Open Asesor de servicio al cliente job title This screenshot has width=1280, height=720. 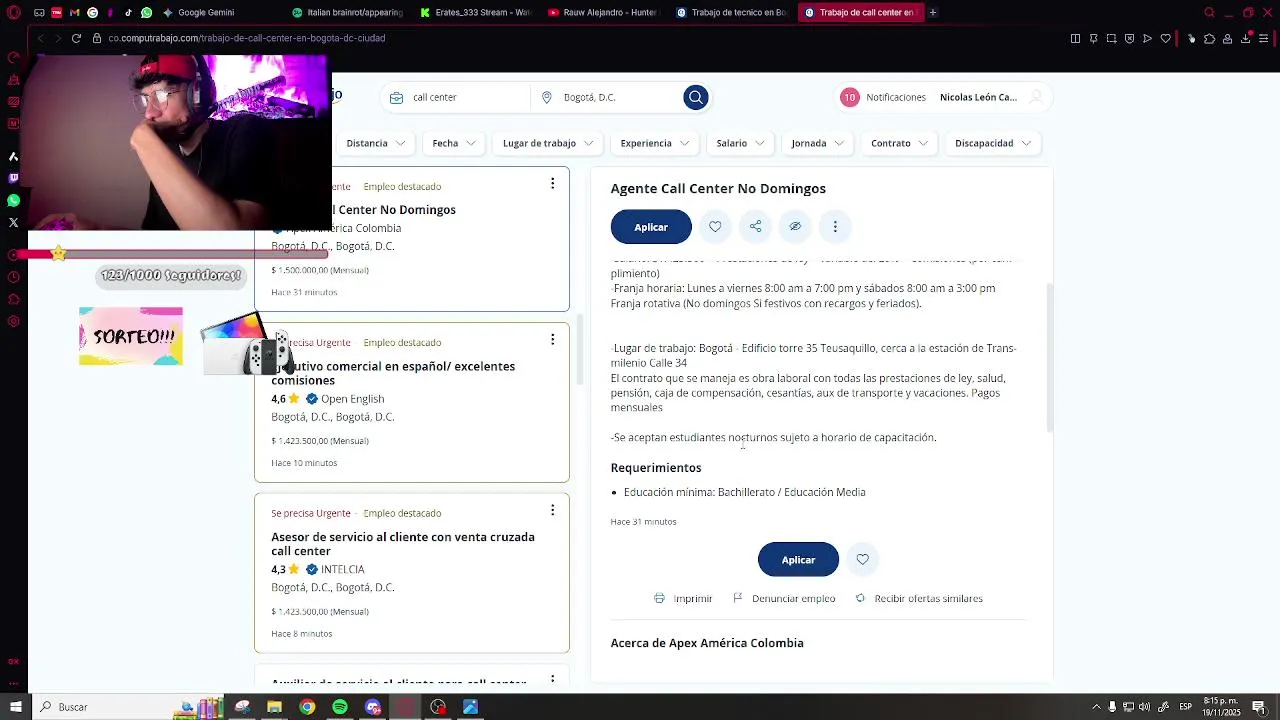coord(403,544)
